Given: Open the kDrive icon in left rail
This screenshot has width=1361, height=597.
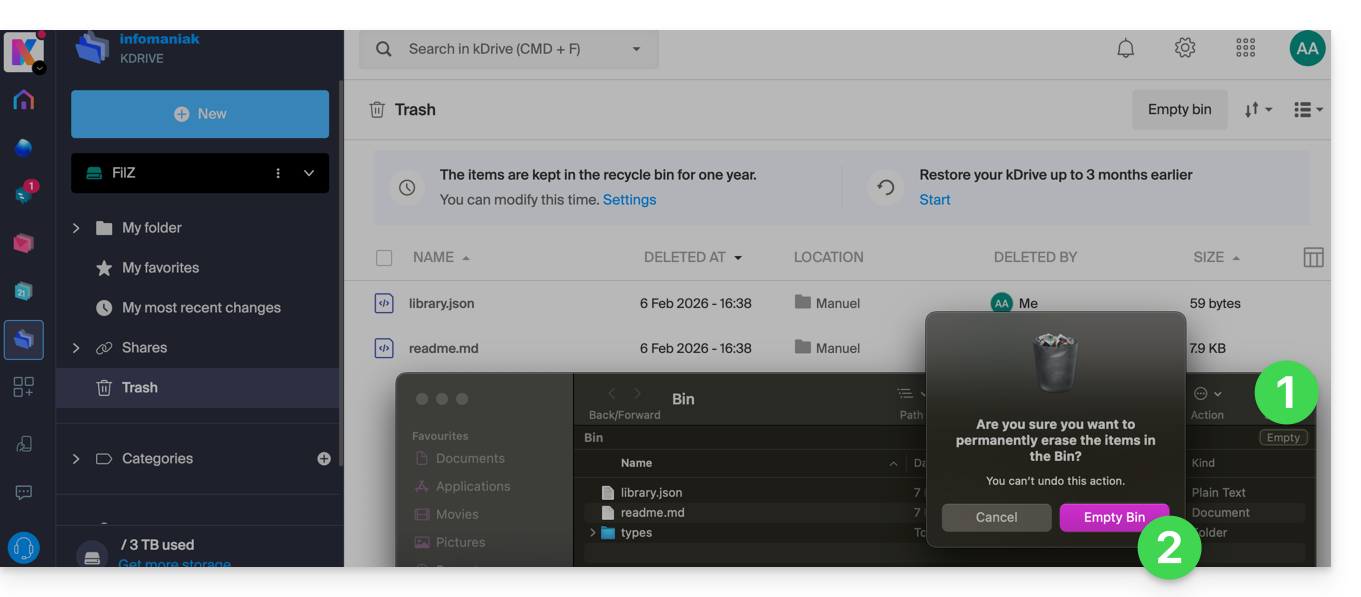Looking at the screenshot, I should [24, 340].
